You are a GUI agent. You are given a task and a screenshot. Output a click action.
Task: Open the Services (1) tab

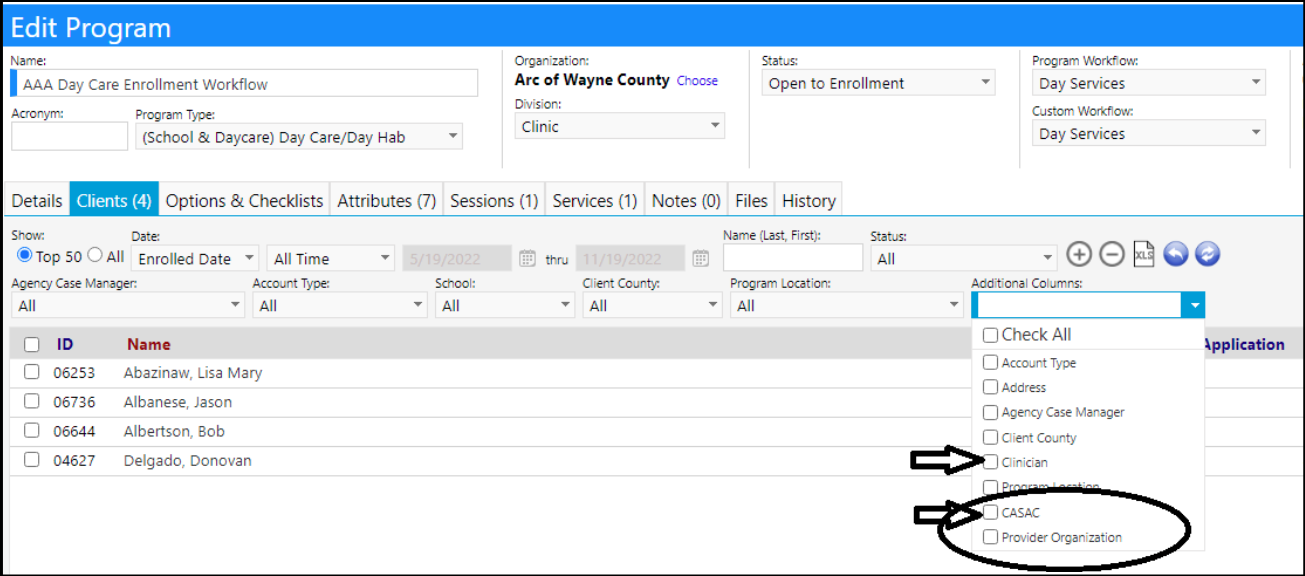(x=595, y=200)
